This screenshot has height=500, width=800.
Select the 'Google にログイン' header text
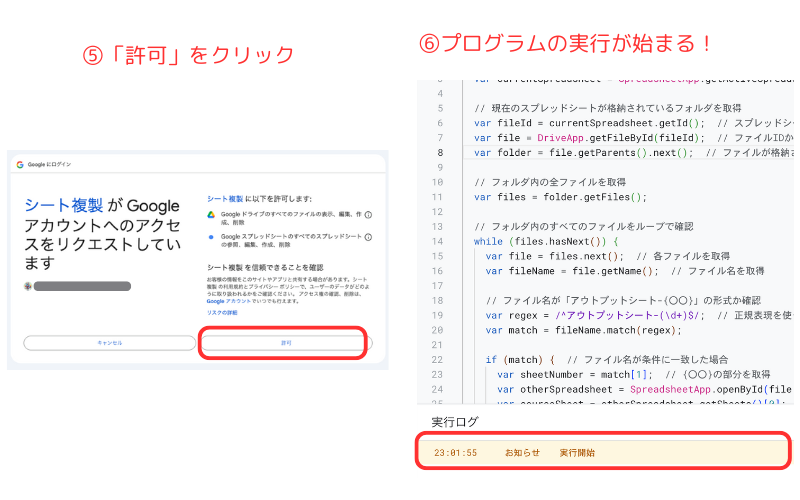49,164
